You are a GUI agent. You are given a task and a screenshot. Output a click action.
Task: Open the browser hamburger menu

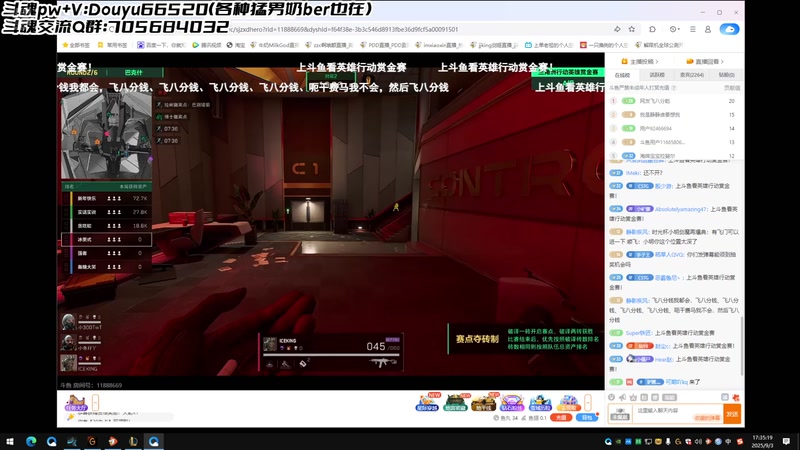click(693, 29)
